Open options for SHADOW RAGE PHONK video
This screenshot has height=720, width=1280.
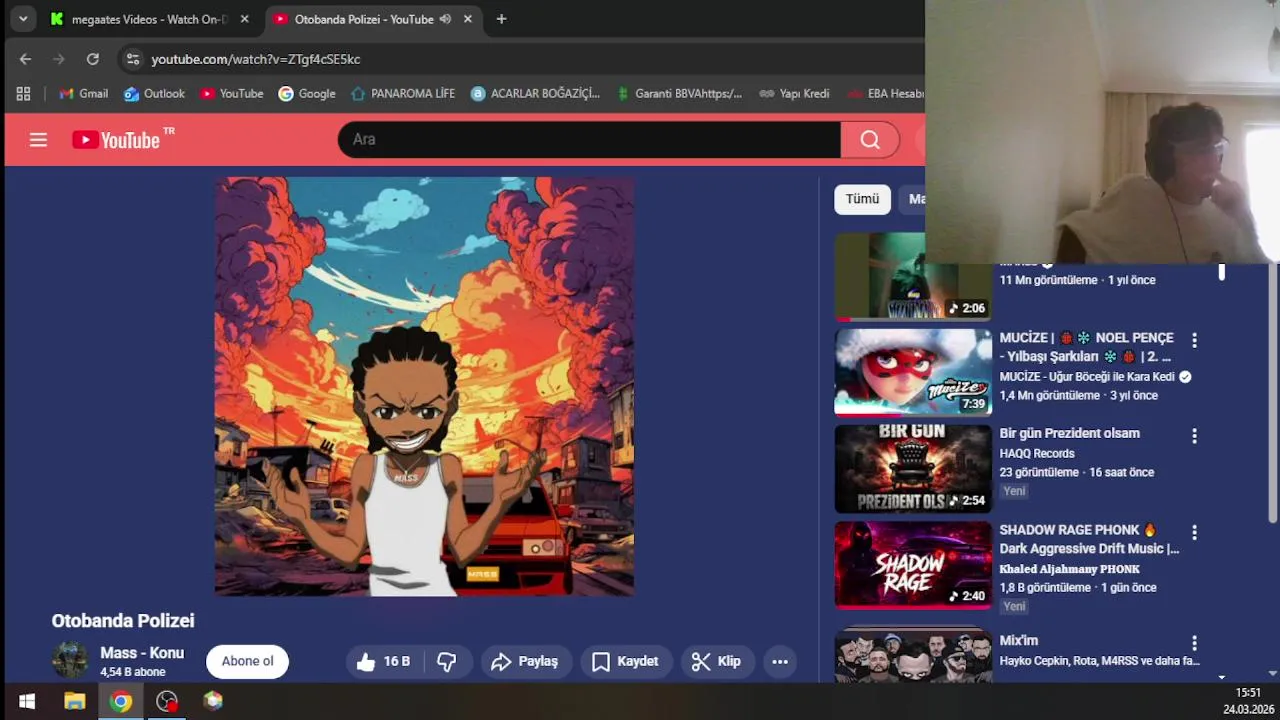[1194, 532]
